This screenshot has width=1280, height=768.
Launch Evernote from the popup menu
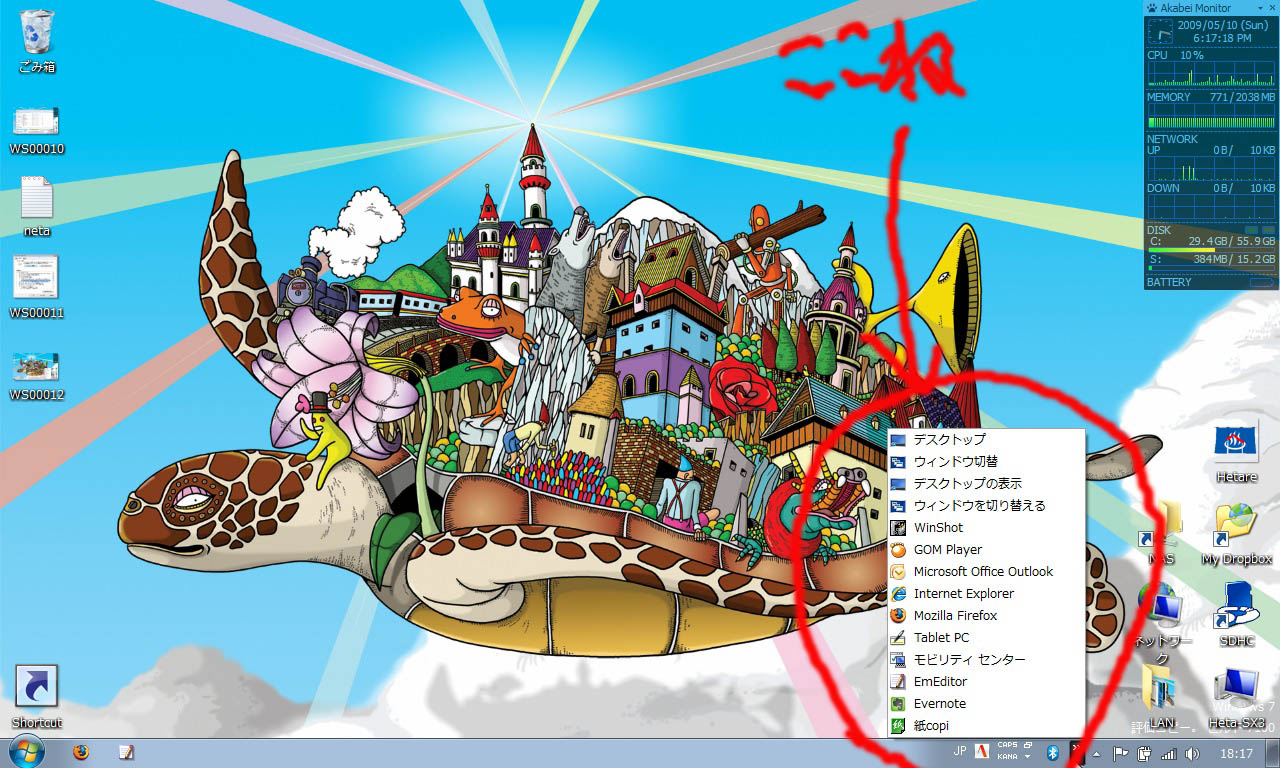click(986, 703)
